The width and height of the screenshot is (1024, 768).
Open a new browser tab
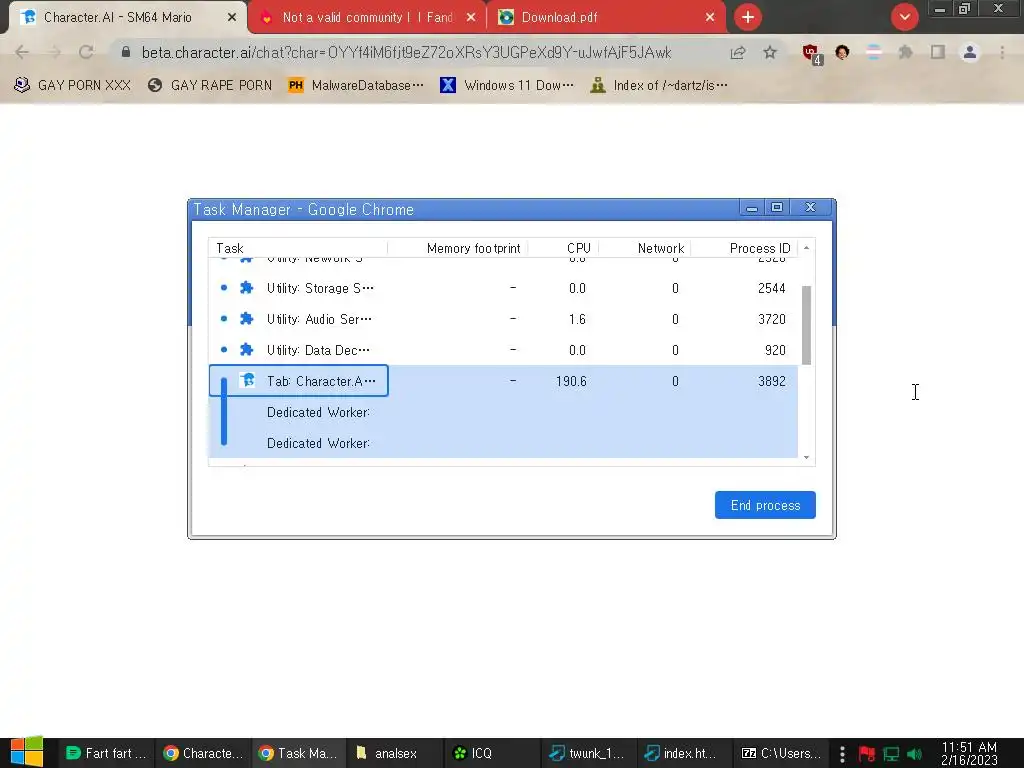pyautogui.click(x=748, y=17)
